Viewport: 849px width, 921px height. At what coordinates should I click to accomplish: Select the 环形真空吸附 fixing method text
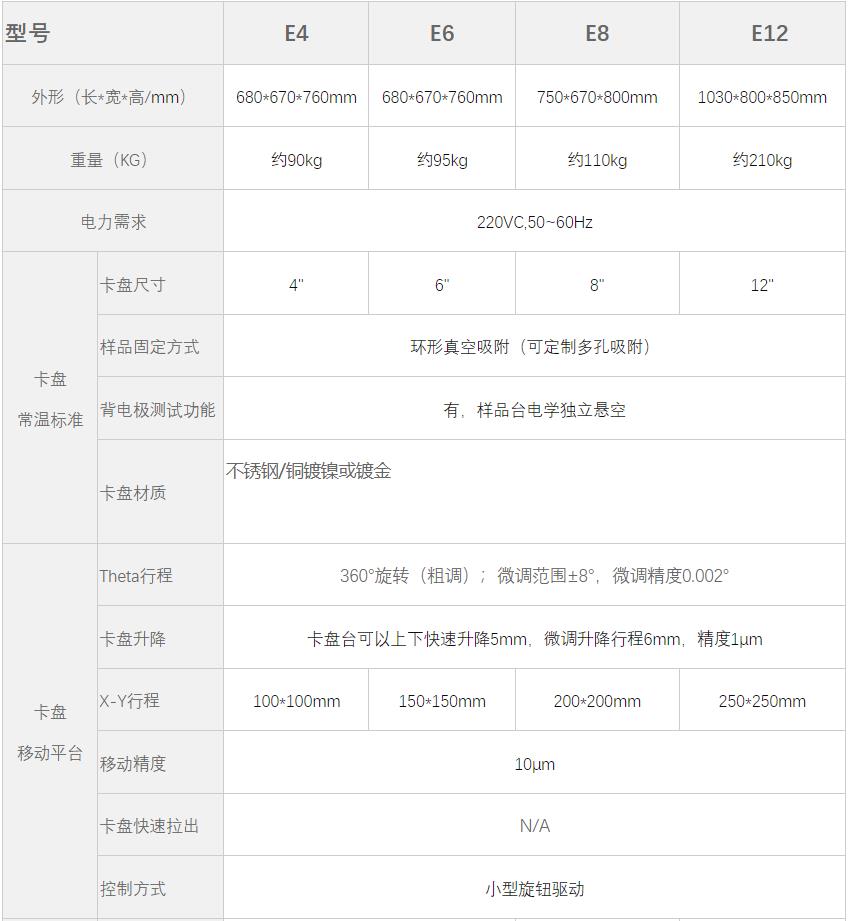534,347
